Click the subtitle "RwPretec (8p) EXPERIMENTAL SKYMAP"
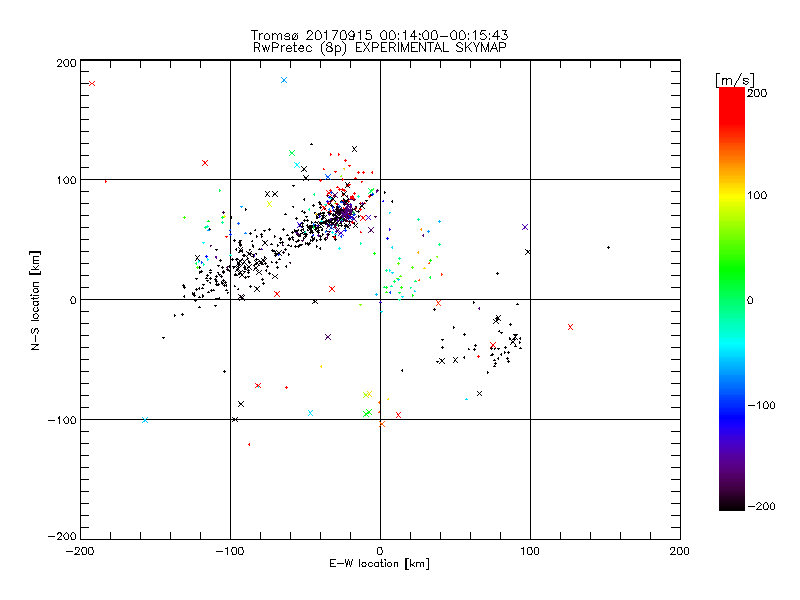 tap(380, 47)
